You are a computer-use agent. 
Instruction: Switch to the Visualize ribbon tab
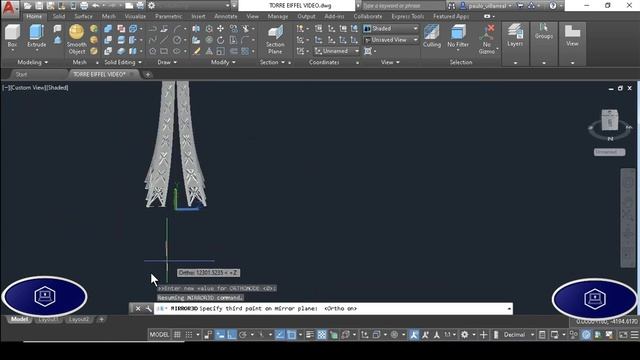pyautogui.click(x=135, y=16)
